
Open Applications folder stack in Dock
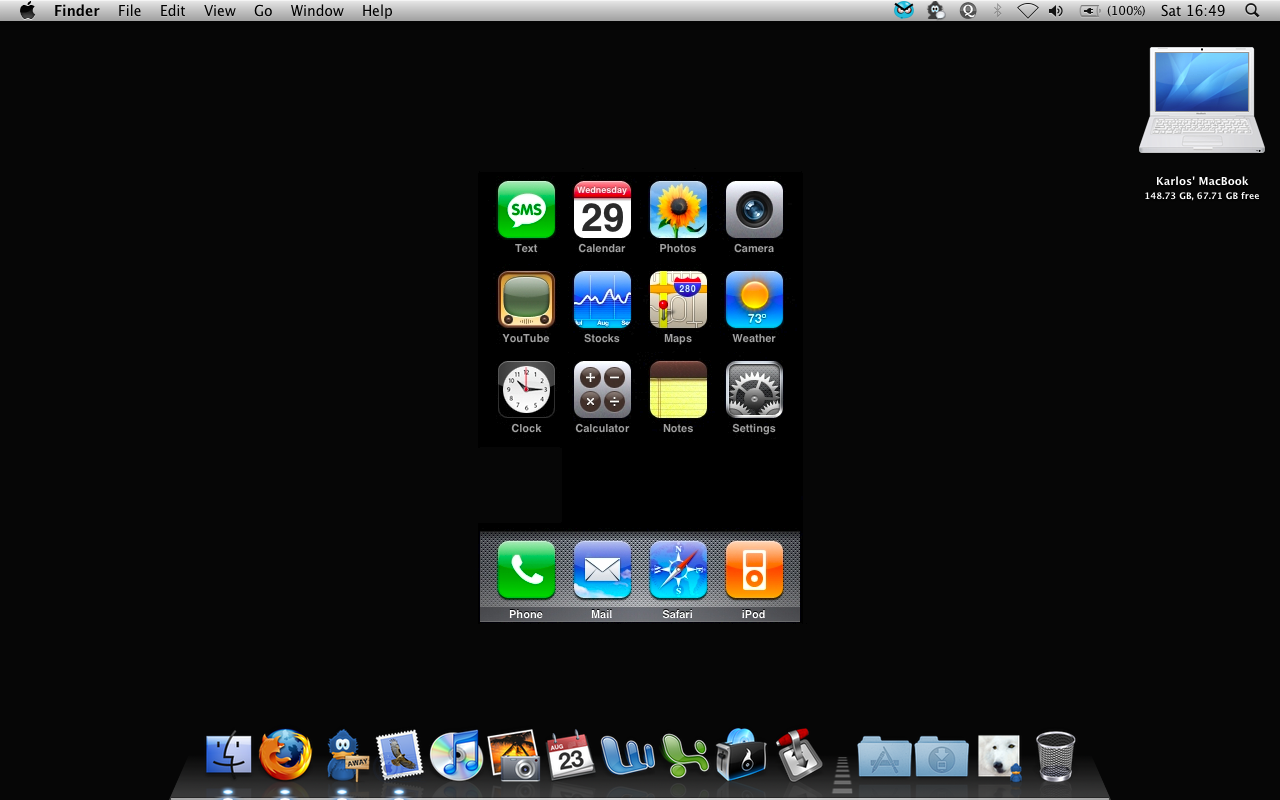885,757
